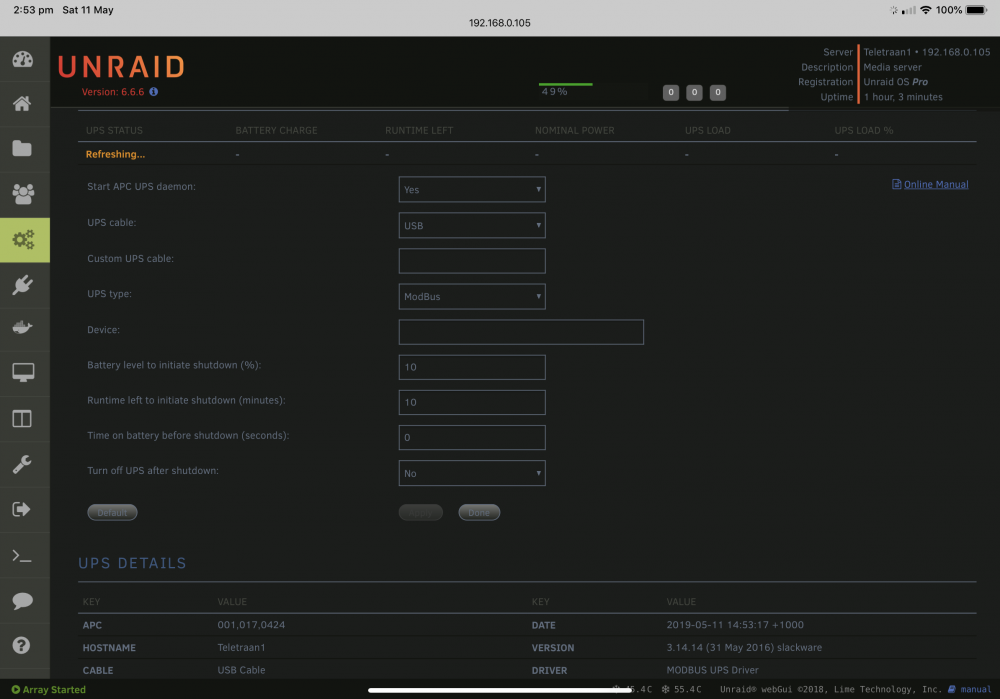Click the browser address bar 192.168.0.105
This screenshot has height=699, width=1000.
tap(500, 23)
